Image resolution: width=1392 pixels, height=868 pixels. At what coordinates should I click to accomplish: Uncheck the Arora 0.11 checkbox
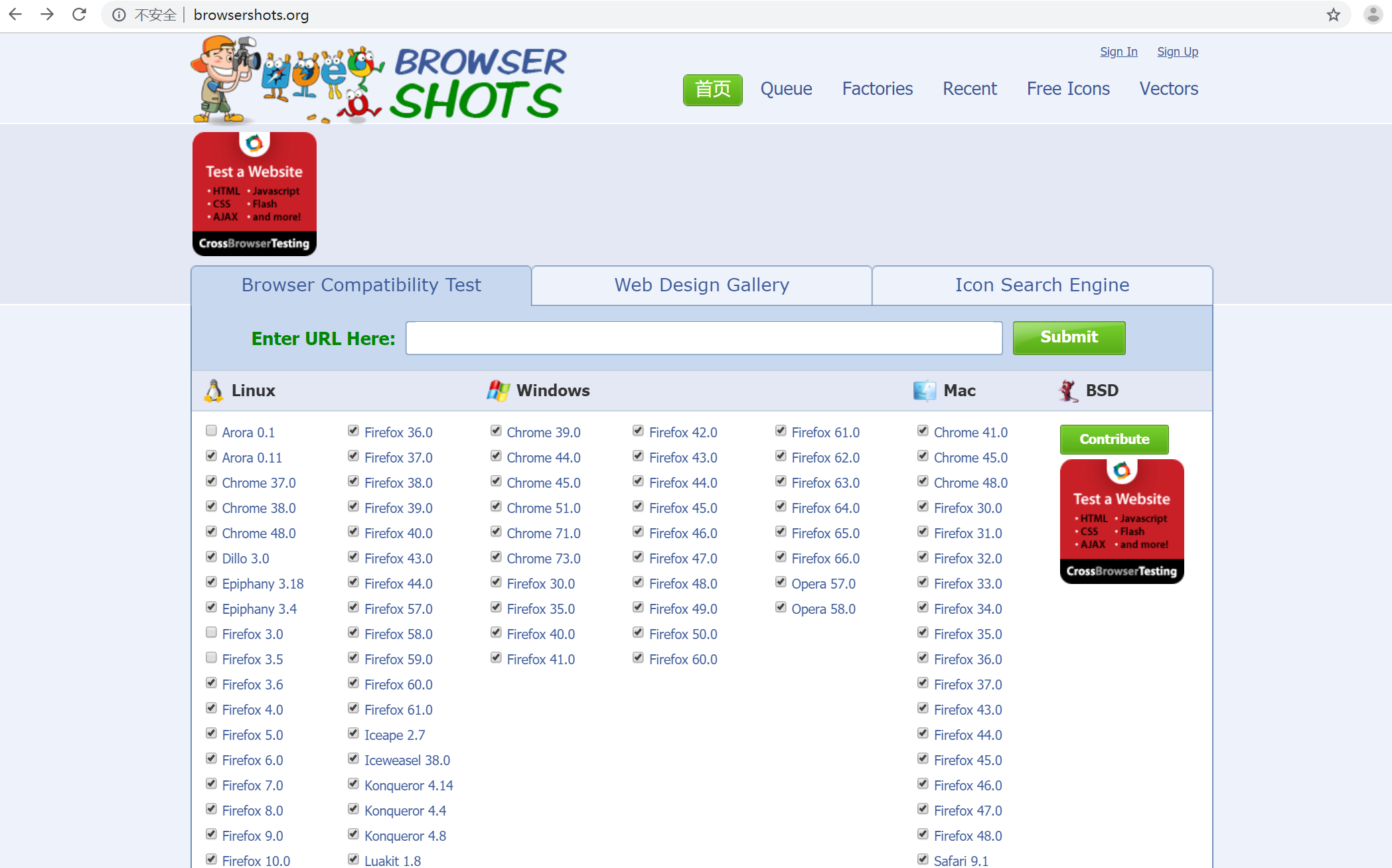(211, 456)
